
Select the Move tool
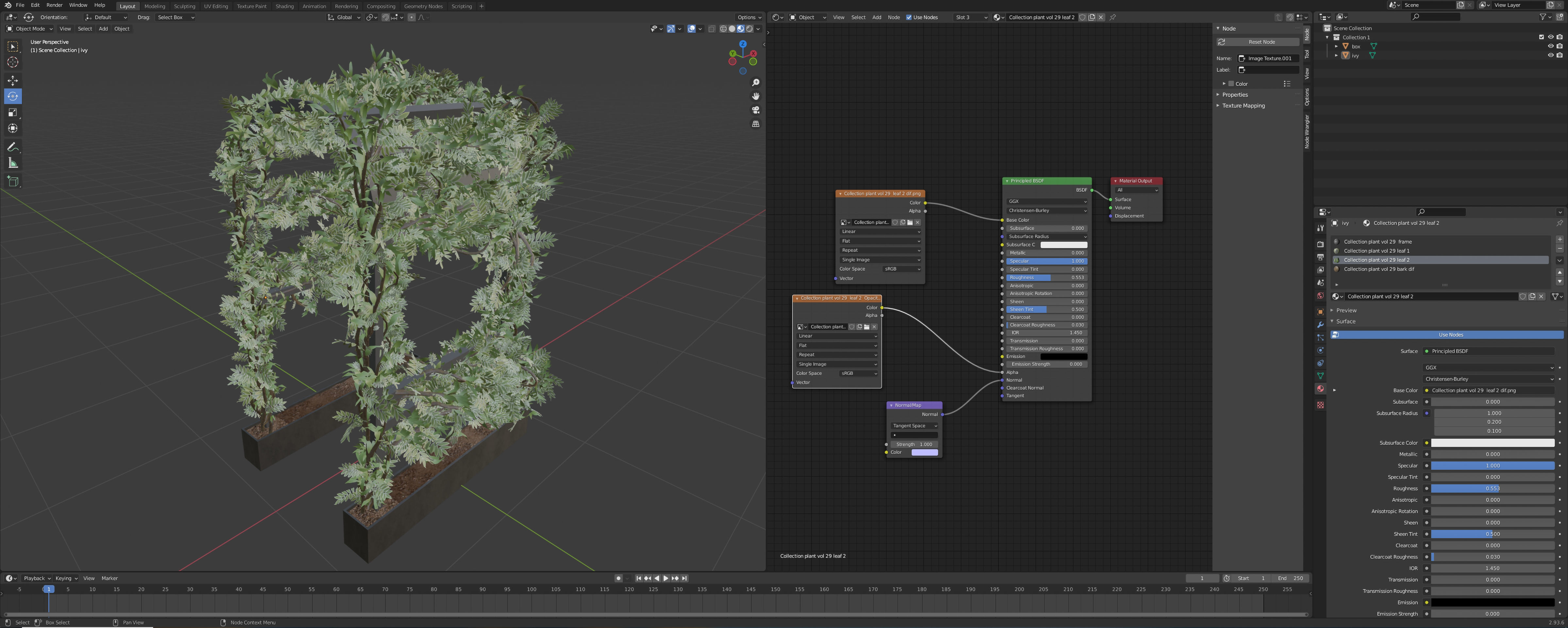(x=13, y=80)
